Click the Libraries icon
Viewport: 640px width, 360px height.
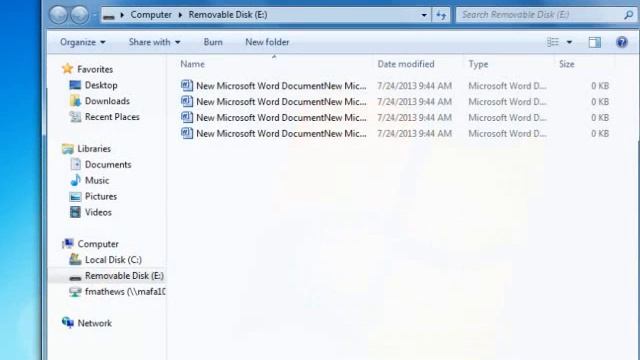pyautogui.click(x=68, y=149)
